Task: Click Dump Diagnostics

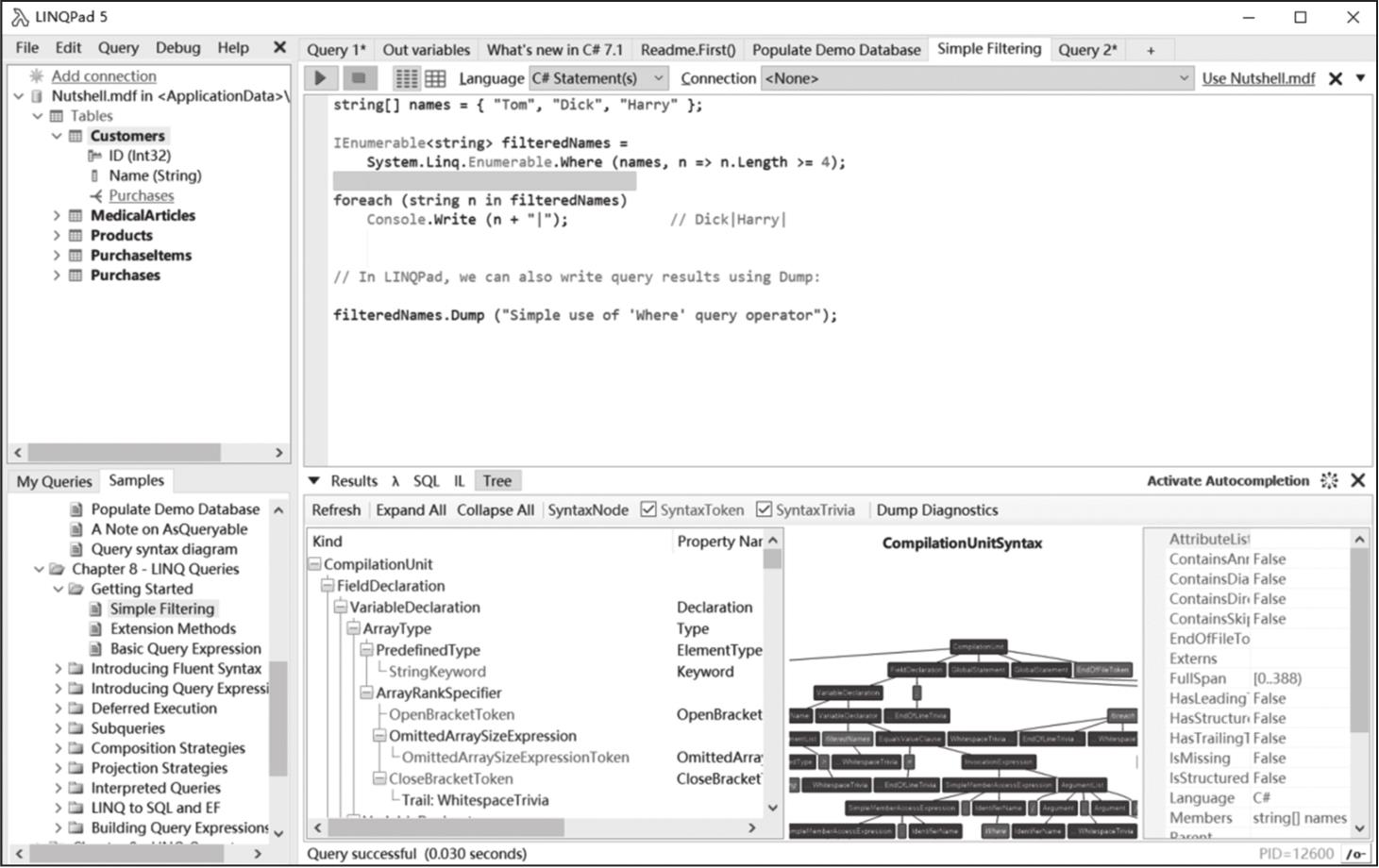Action: [x=936, y=509]
